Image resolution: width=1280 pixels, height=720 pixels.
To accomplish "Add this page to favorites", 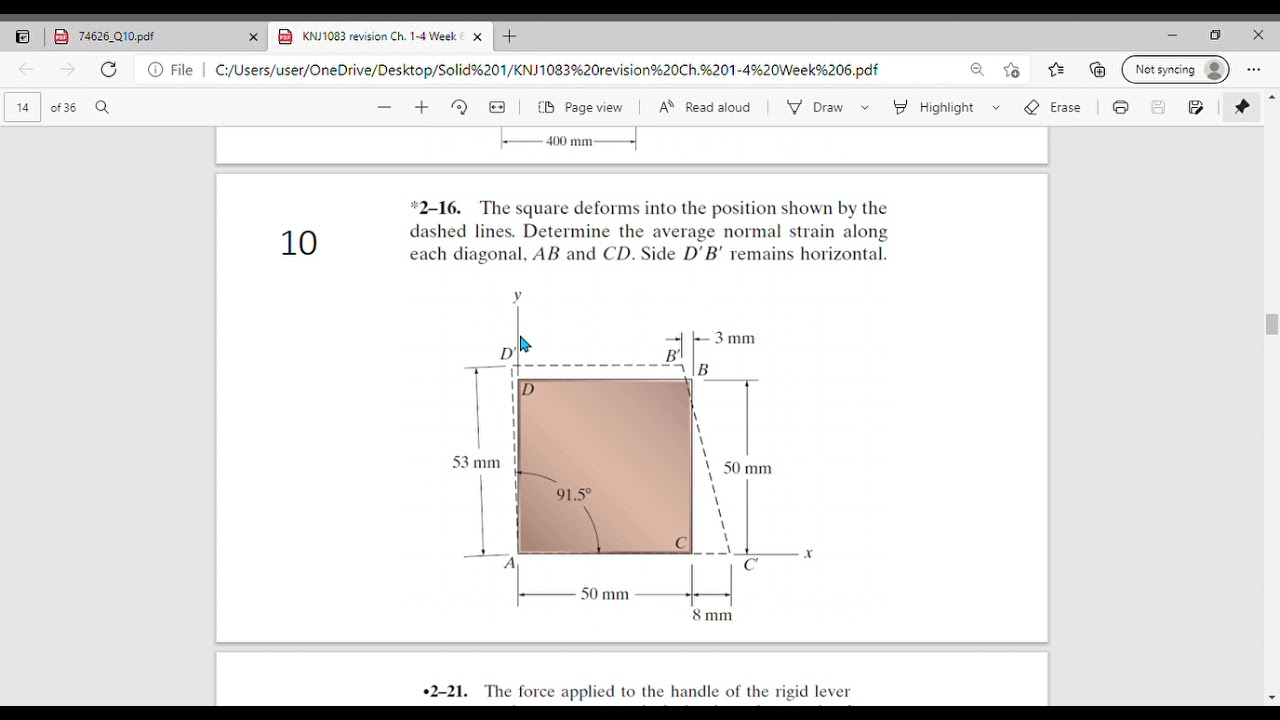I will (x=1012, y=70).
